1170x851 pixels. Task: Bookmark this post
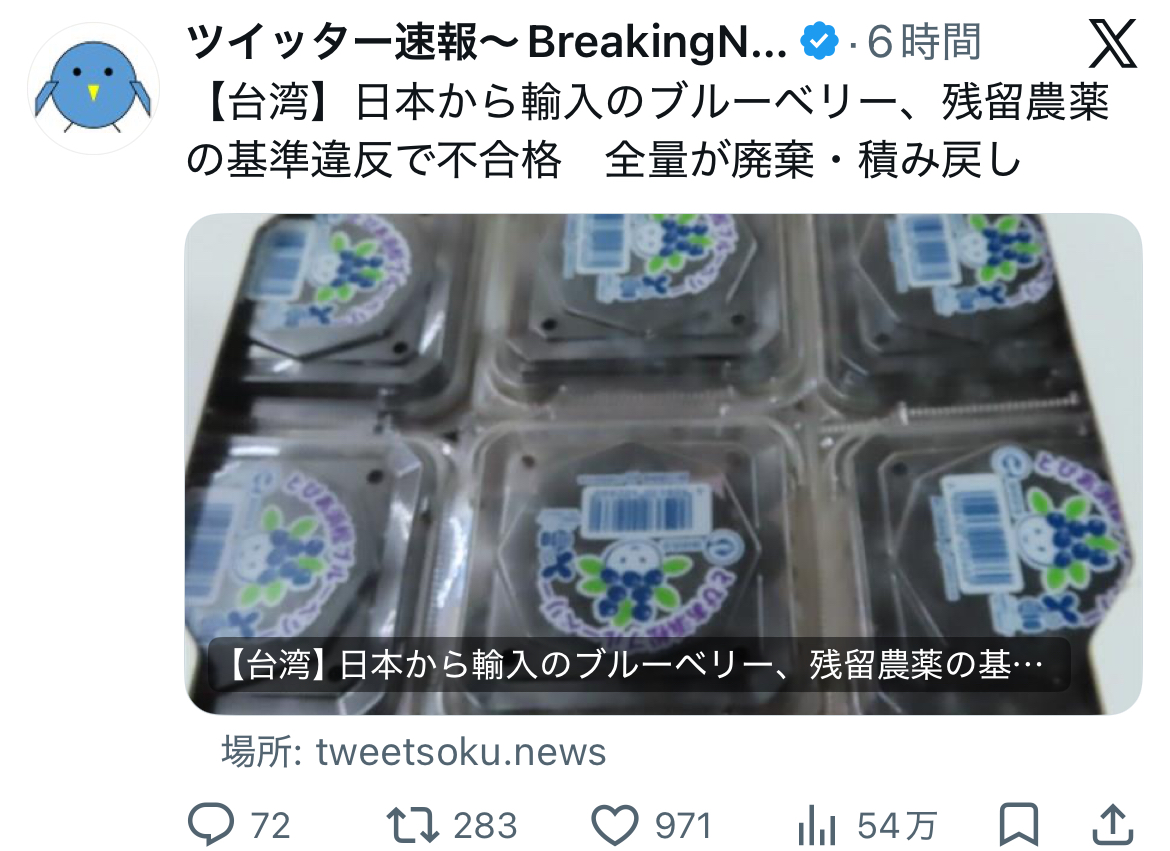(x=1019, y=825)
